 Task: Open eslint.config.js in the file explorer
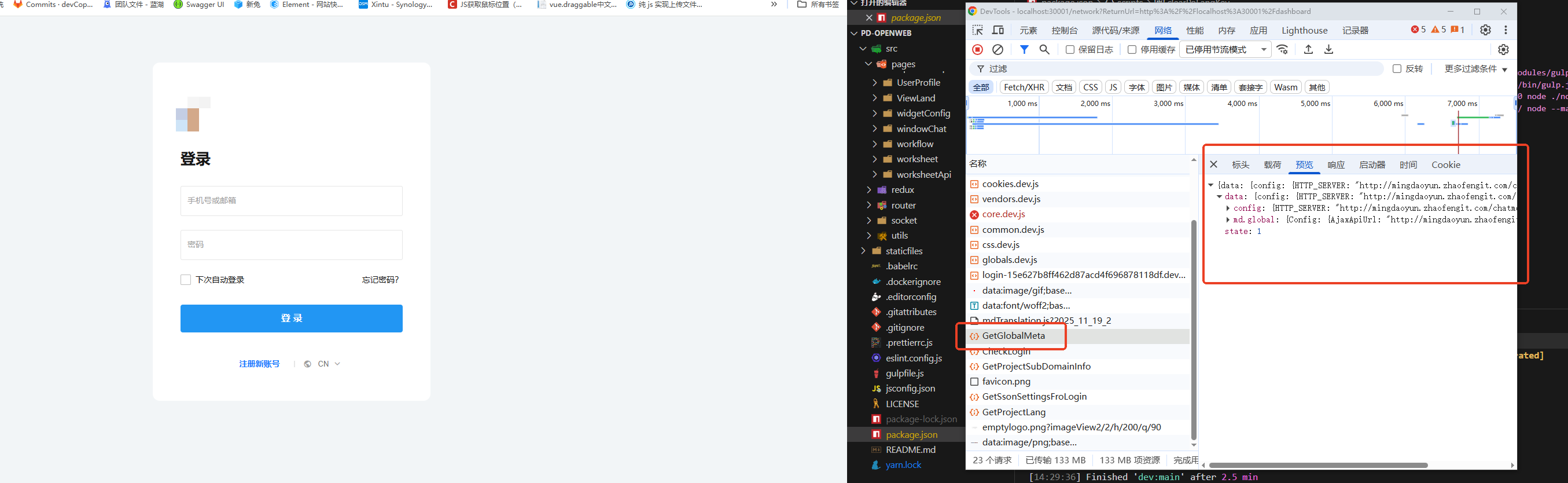[x=914, y=358]
